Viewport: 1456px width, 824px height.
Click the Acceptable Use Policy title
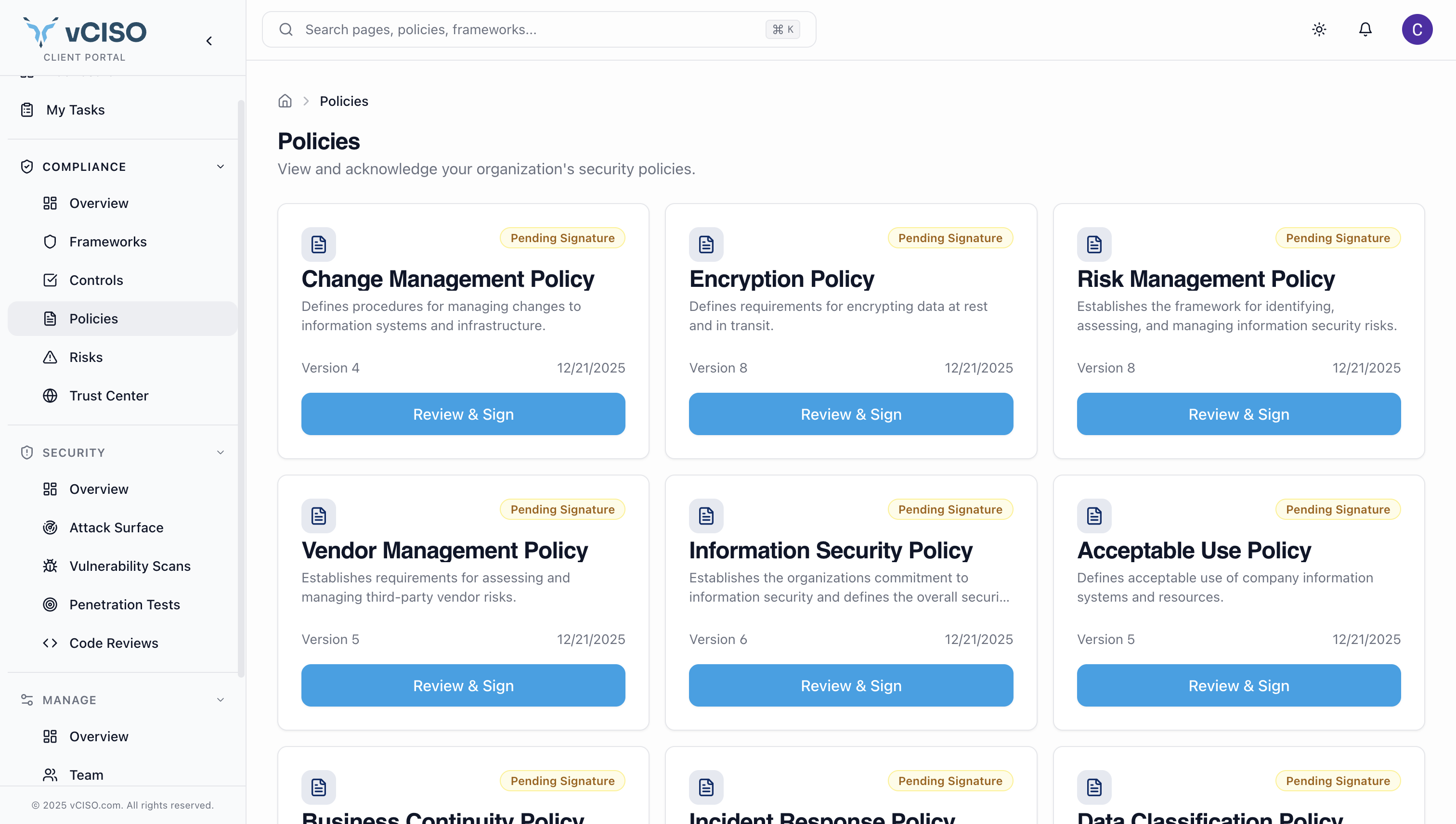(x=1194, y=550)
